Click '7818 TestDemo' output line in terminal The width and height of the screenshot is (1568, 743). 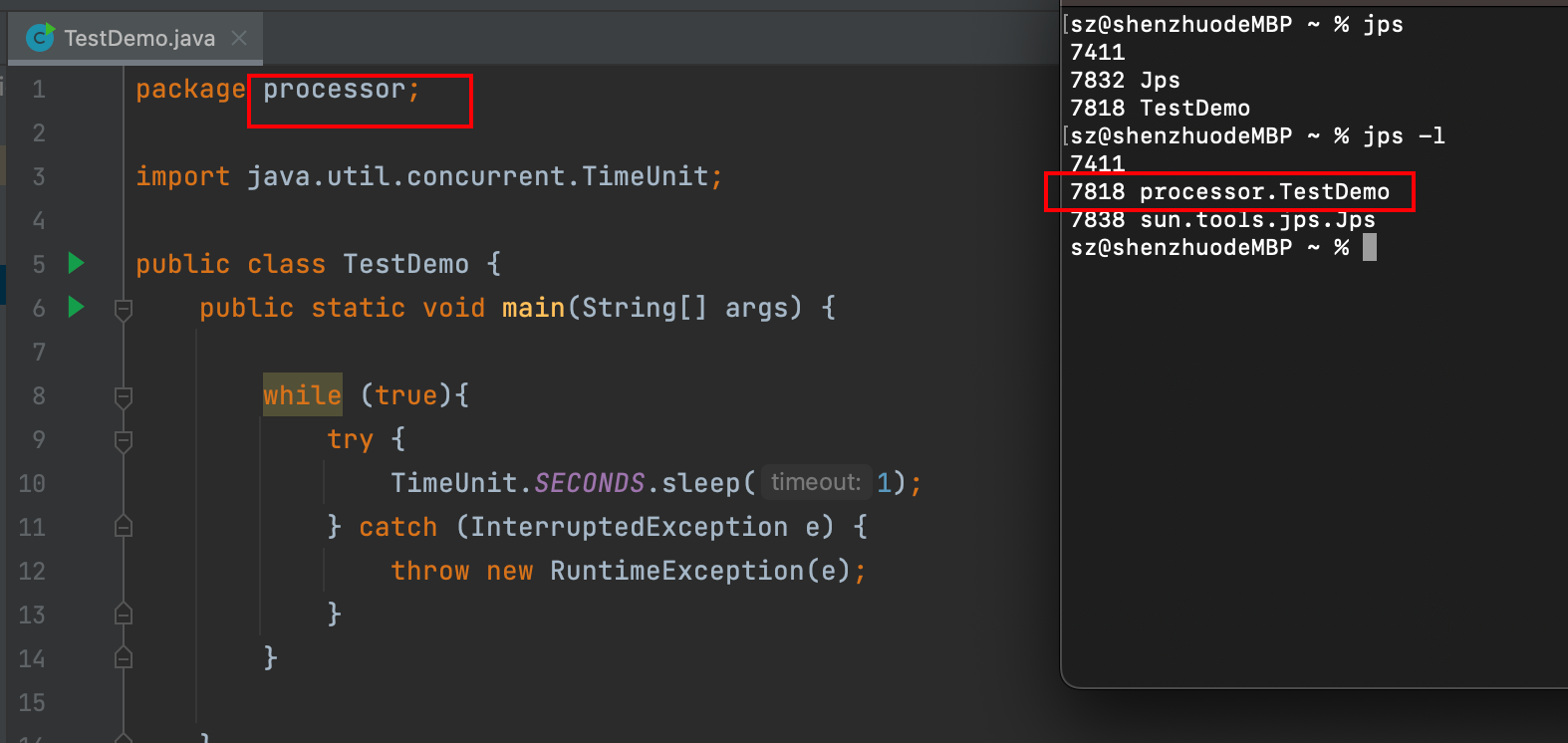click(1160, 108)
